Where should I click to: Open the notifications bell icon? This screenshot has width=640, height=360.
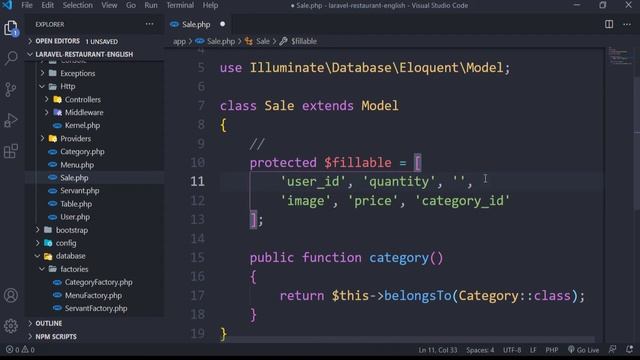629,349
